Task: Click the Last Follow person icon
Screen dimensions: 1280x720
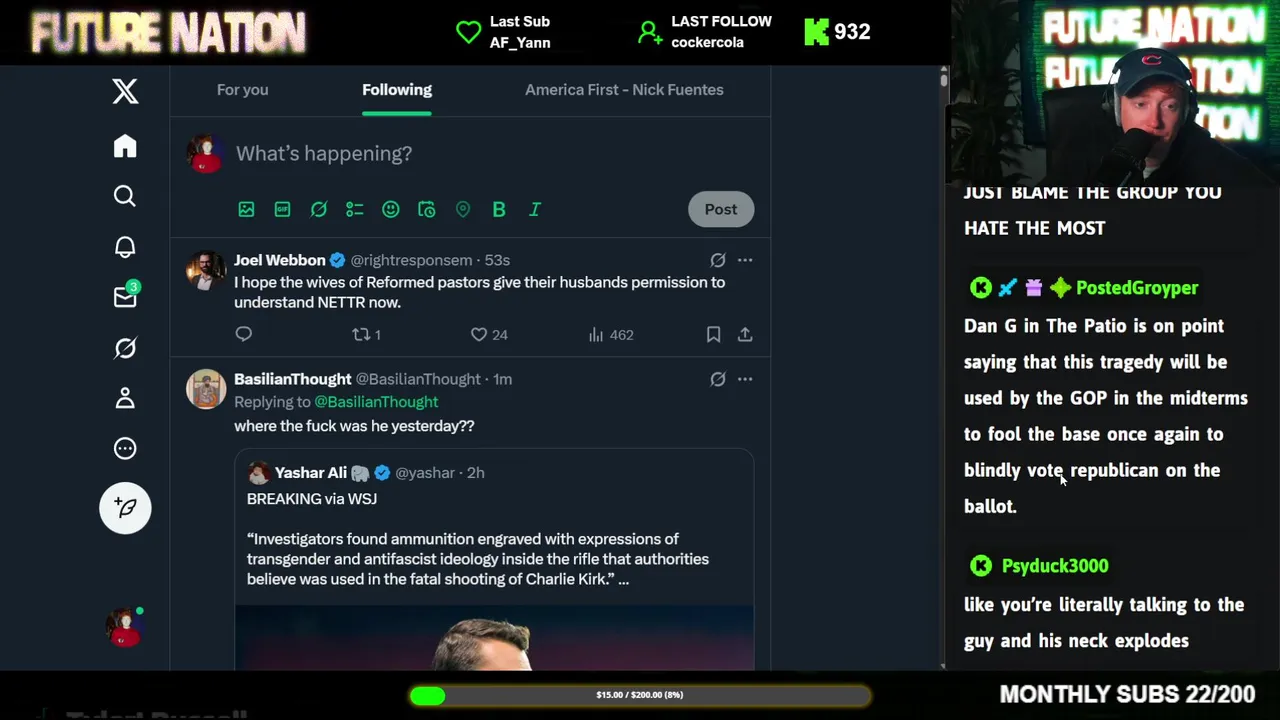Action: (650, 32)
